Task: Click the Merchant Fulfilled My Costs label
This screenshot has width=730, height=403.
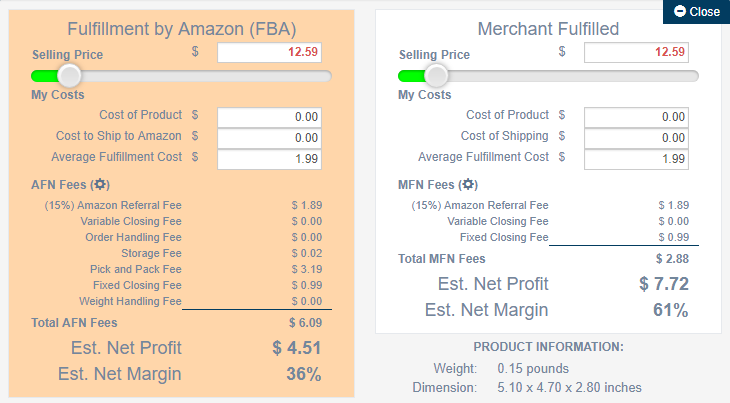Action: (425, 95)
